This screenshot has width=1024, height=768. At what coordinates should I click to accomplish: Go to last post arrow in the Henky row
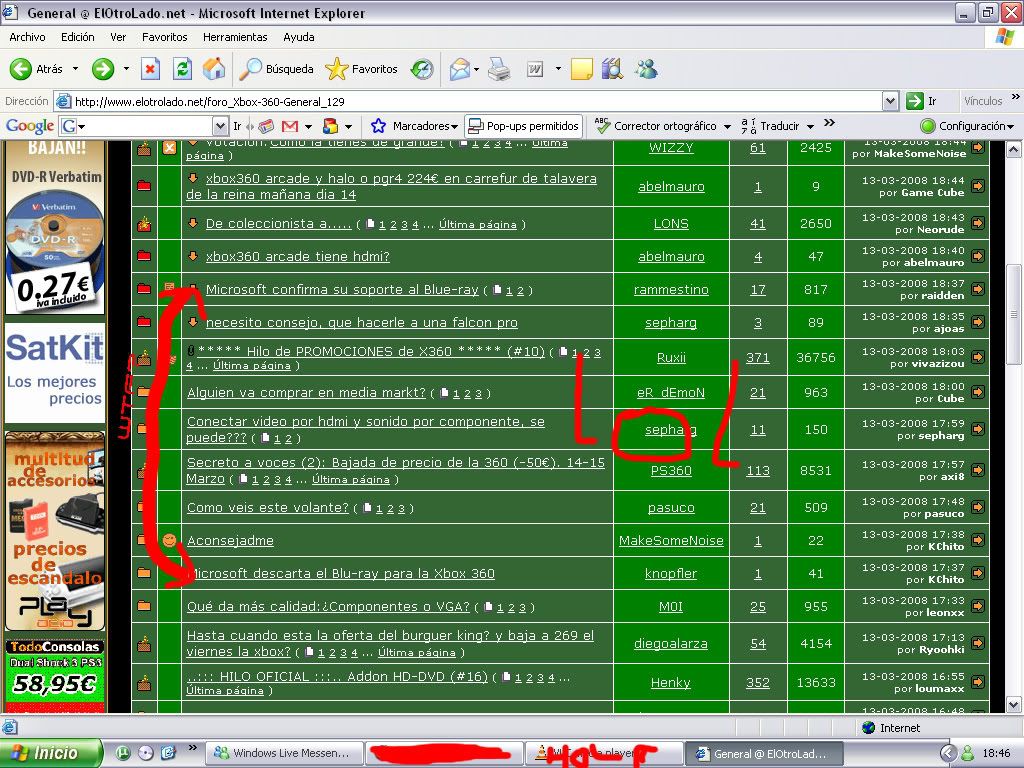978,682
